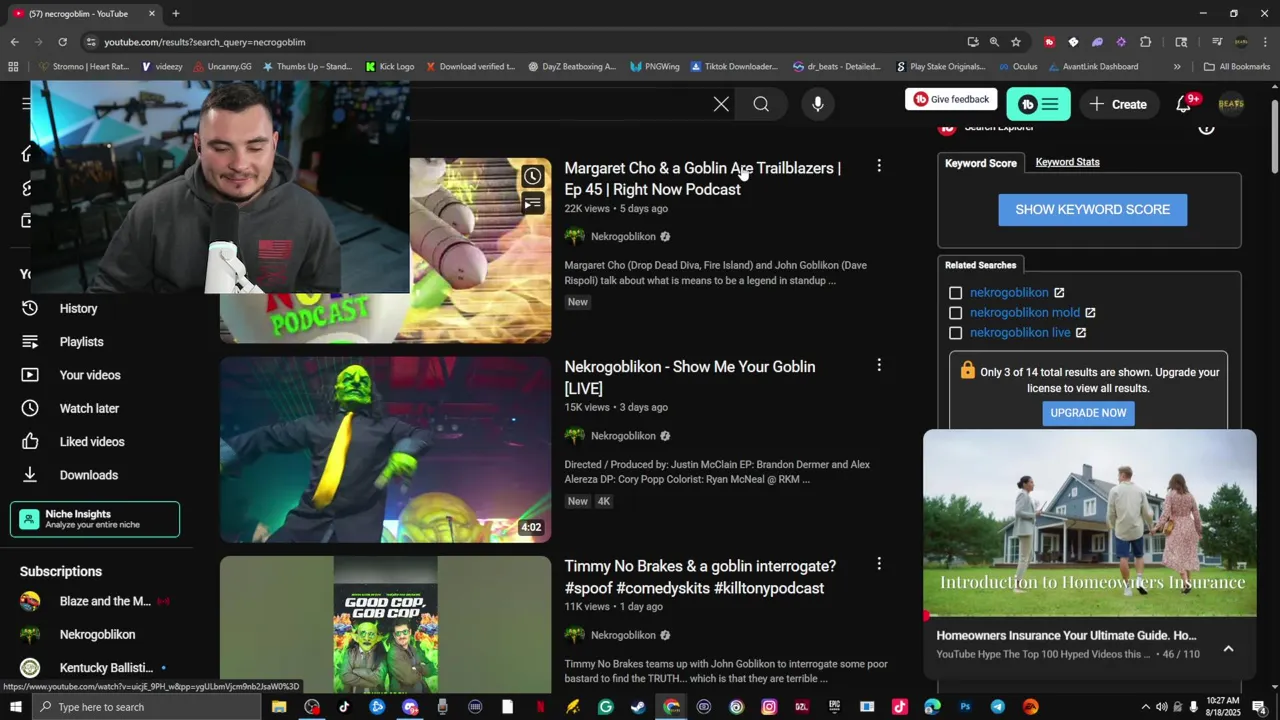Click the magnifier search button
The width and height of the screenshot is (1280, 720).
[x=761, y=104]
